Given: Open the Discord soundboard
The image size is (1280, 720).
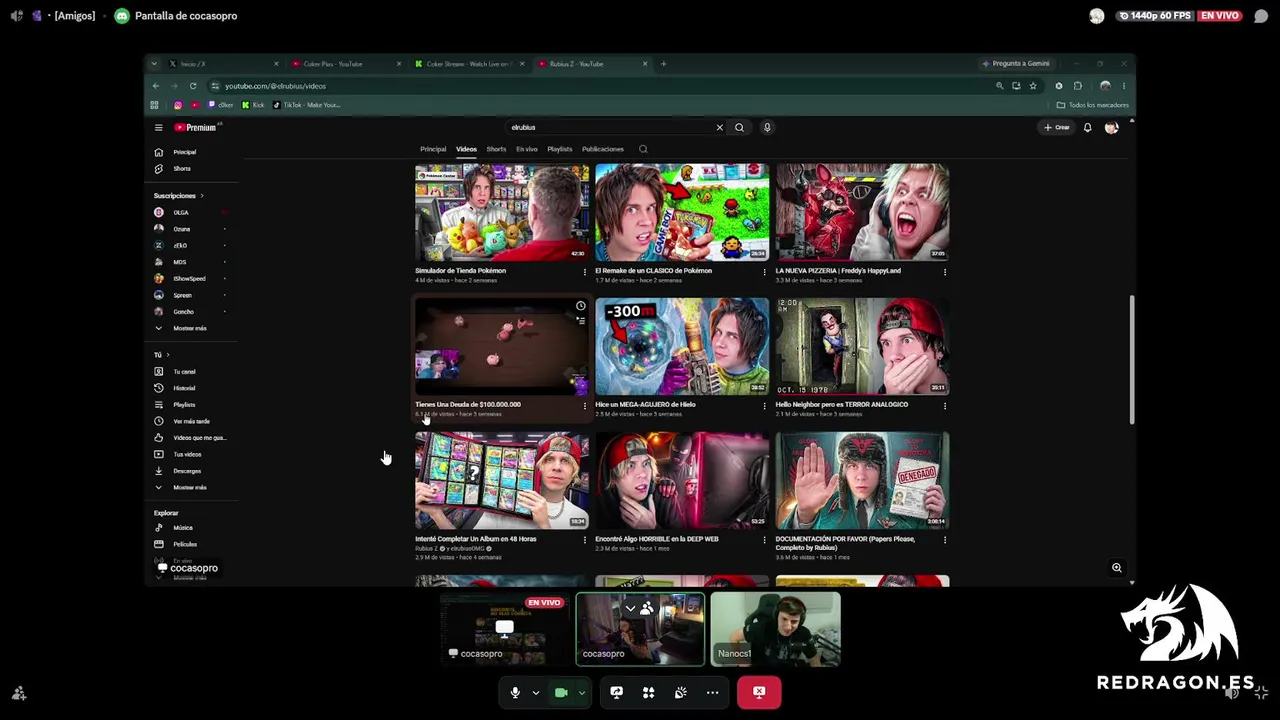Looking at the screenshot, I should click(680, 692).
